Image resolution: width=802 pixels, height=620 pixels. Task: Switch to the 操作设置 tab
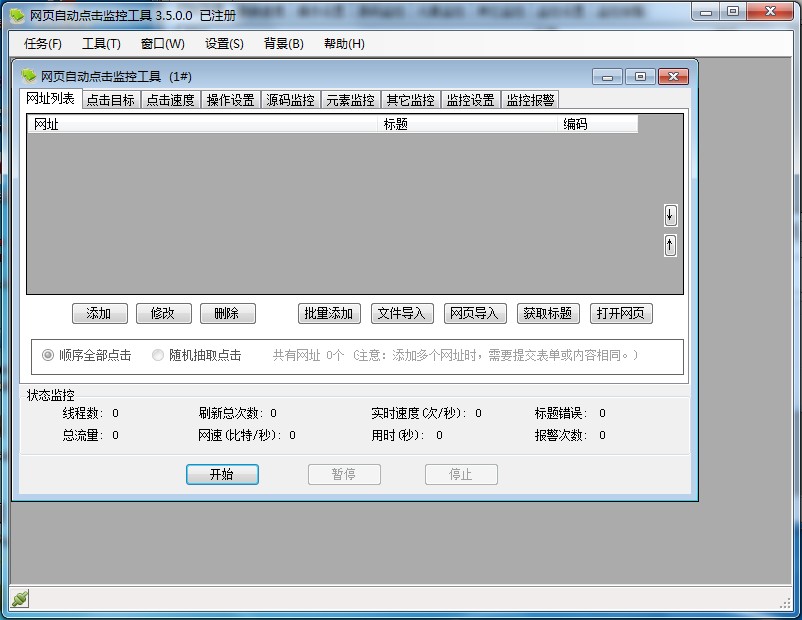[231, 100]
